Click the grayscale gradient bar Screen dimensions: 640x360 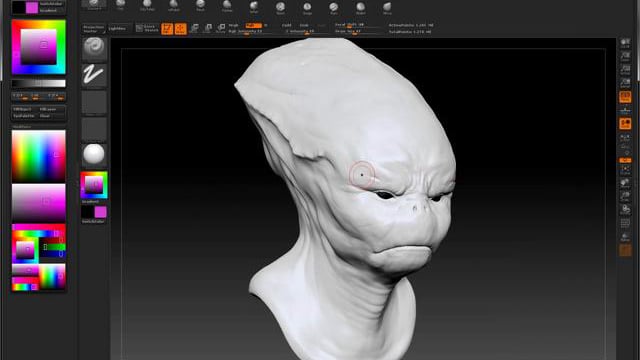[x=38, y=83]
